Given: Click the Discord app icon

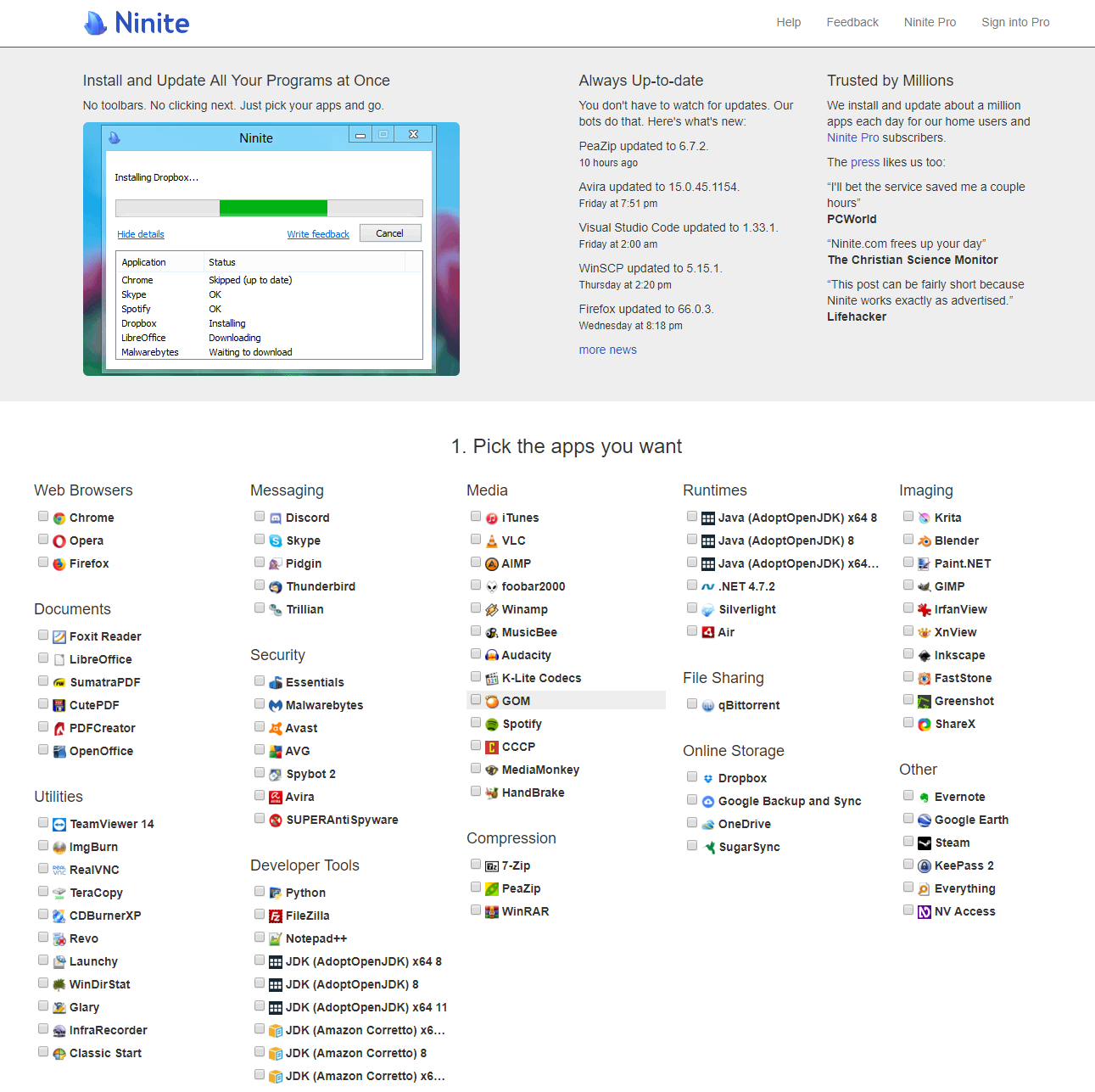Looking at the screenshot, I should (x=276, y=518).
